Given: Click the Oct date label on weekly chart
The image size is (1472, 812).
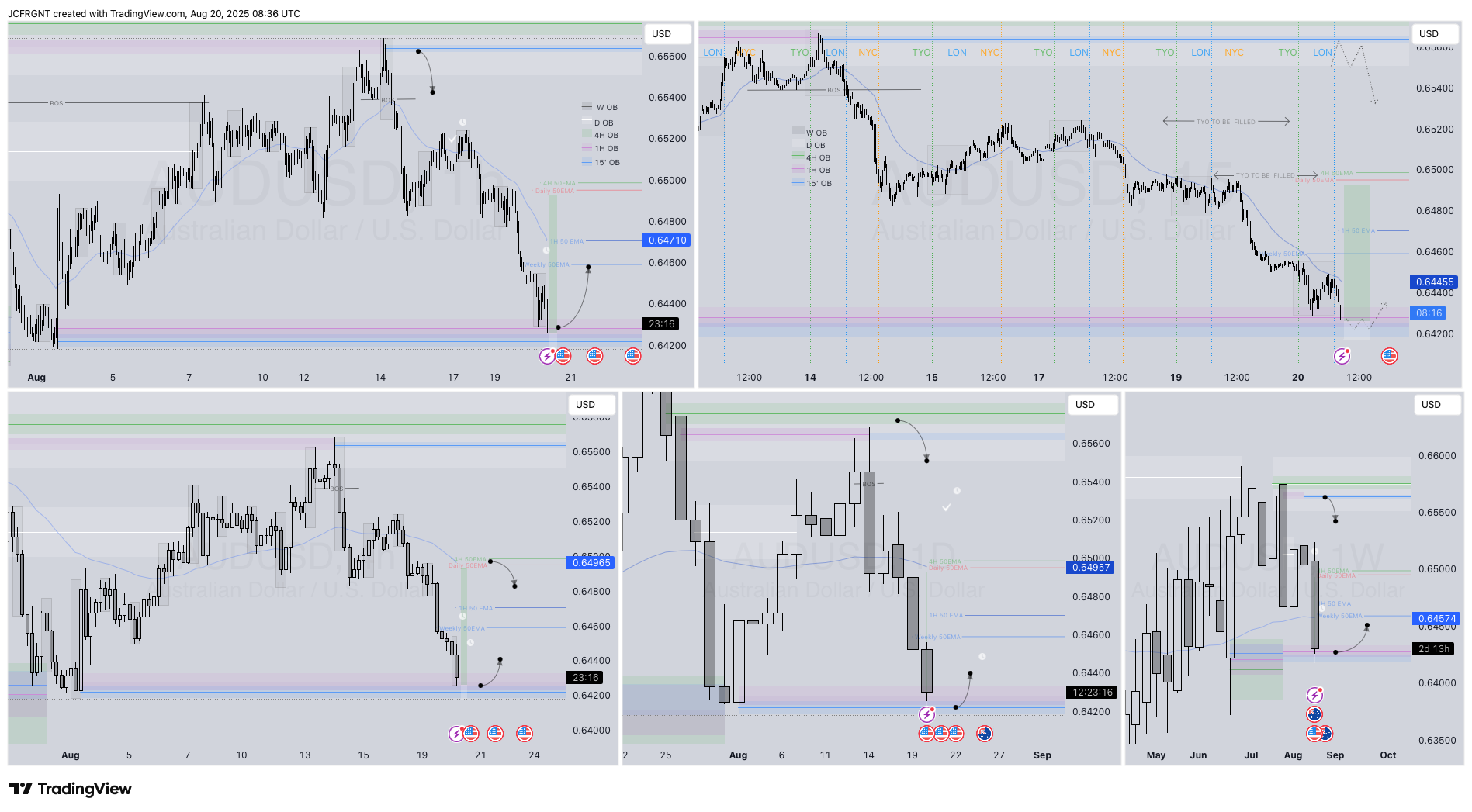Looking at the screenshot, I should click(x=1387, y=755).
